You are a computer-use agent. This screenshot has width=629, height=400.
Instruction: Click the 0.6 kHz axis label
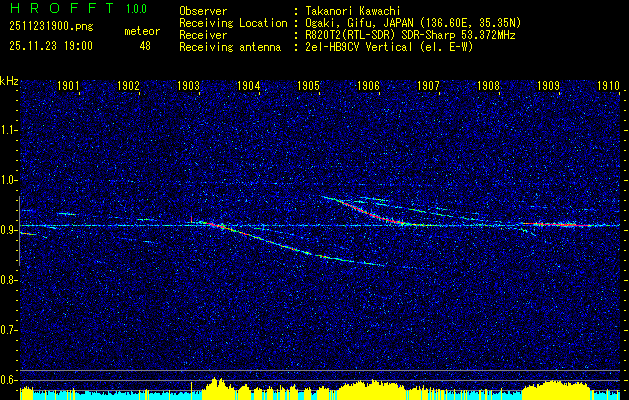[7, 380]
